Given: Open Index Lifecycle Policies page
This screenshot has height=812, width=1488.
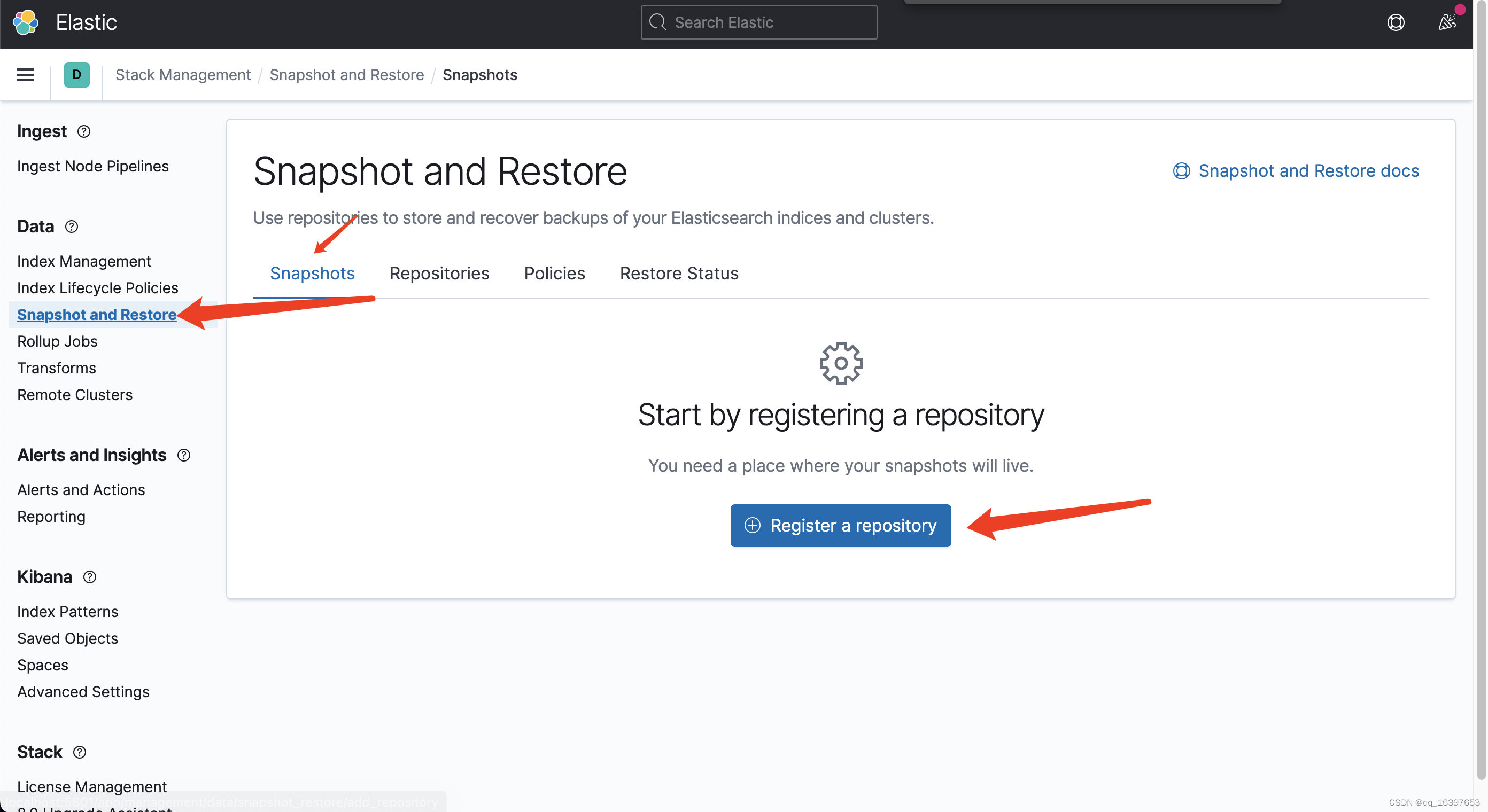Looking at the screenshot, I should (x=97, y=287).
